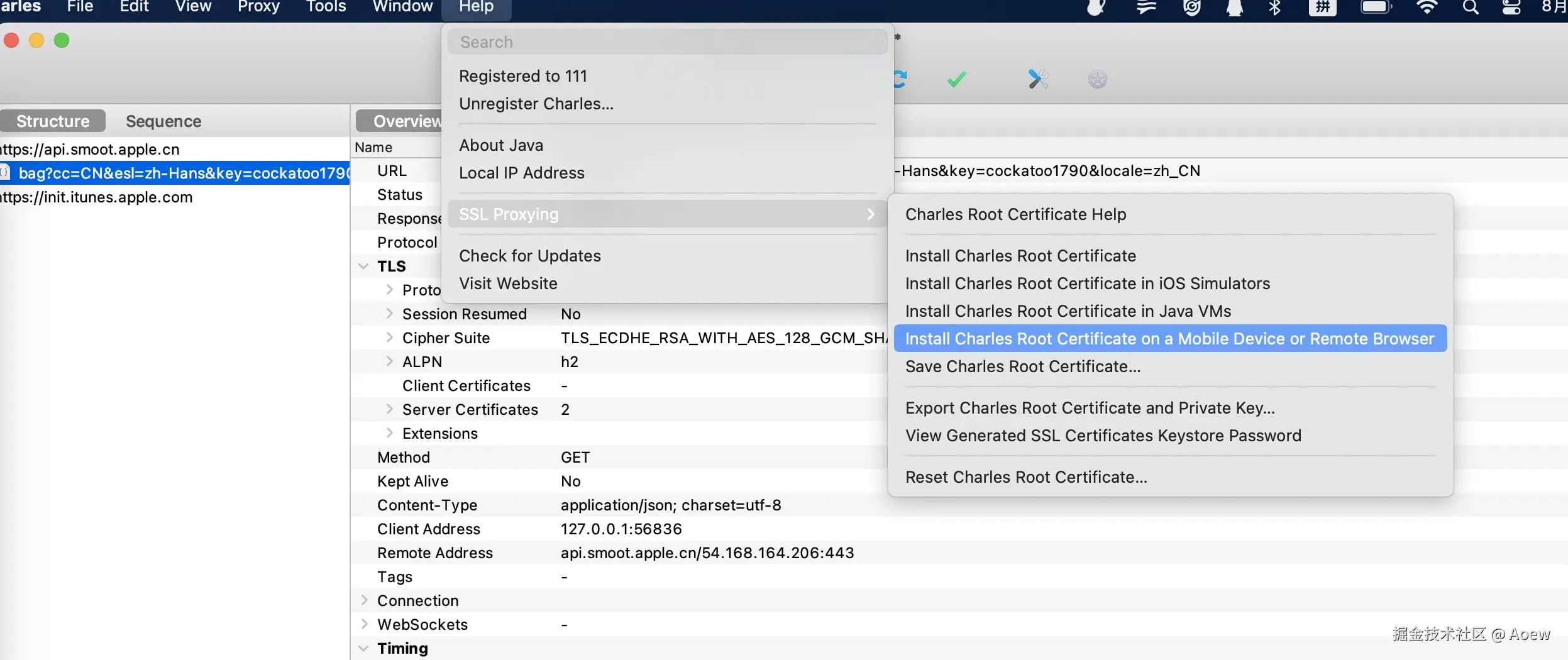Open the Bluetooth menu bar icon
Viewport: 1568px width, 660px height.
pos(1274,7)
